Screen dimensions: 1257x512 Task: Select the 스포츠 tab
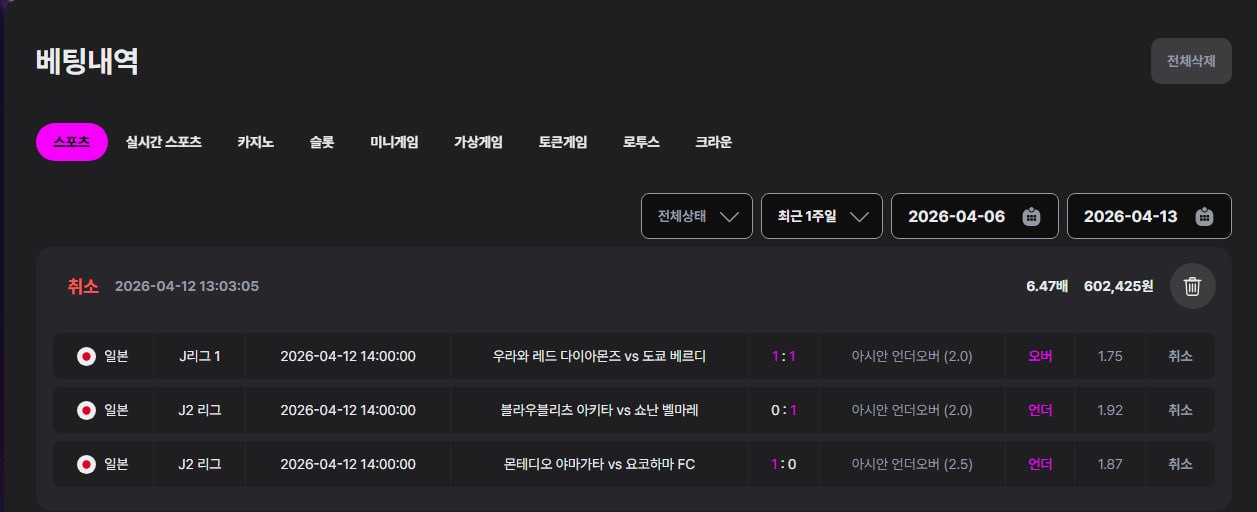[72, 142]
